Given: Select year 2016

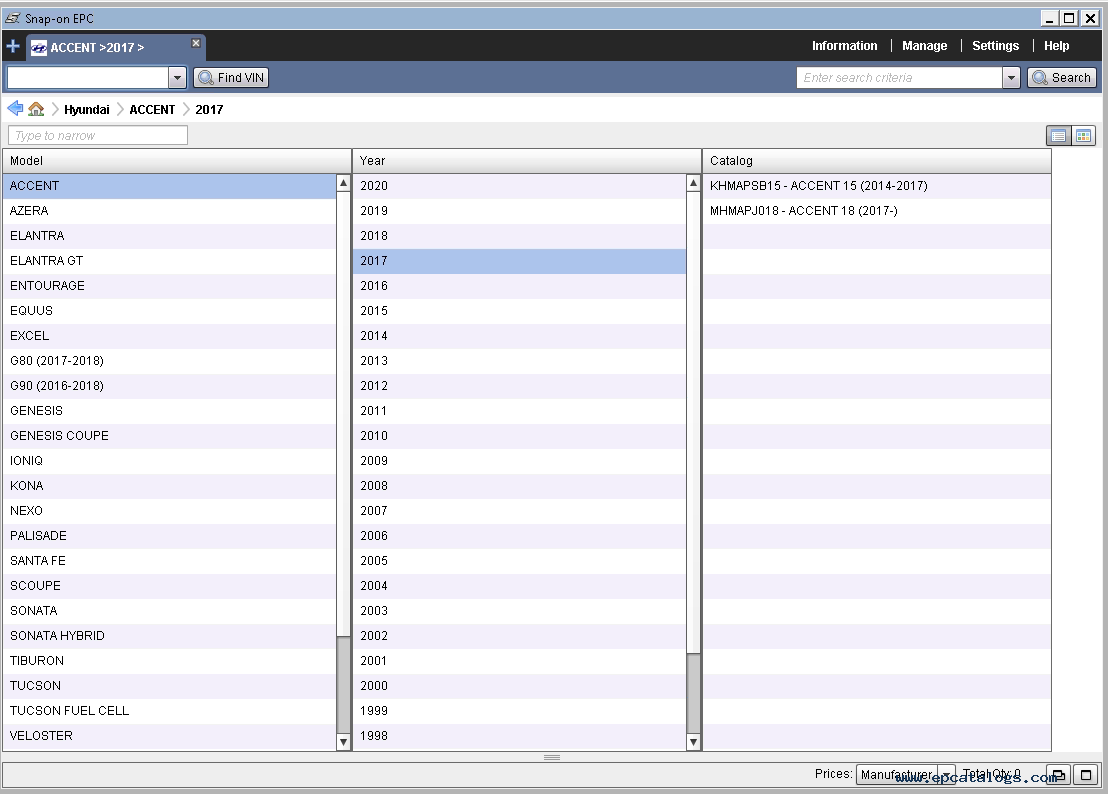Looking at the screenshot, I should pos(519,285).
